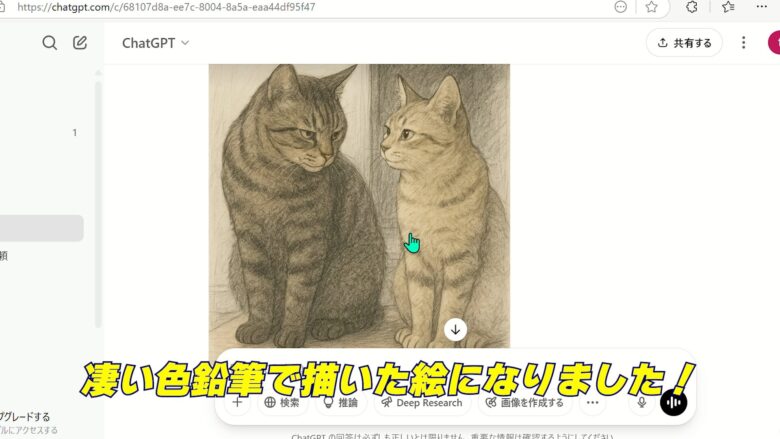
Task: Open browser settings and more menu
Action: click(762, 6)
